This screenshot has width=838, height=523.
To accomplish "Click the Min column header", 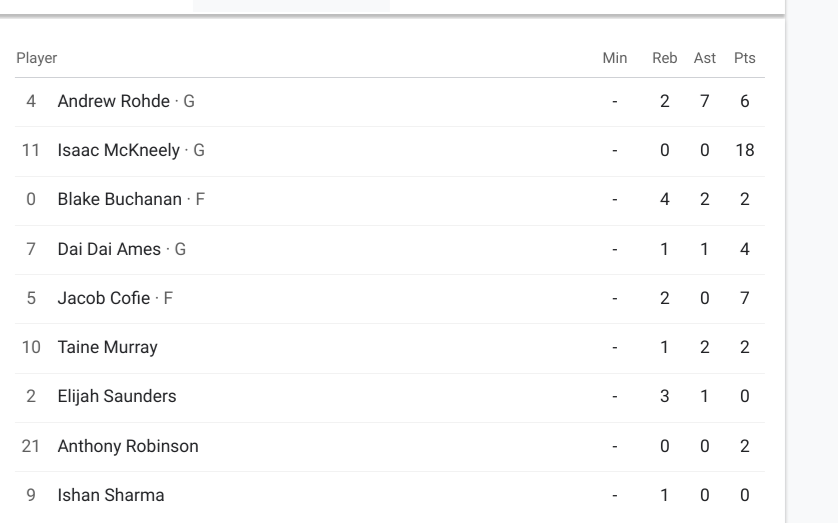I will 614,58.
